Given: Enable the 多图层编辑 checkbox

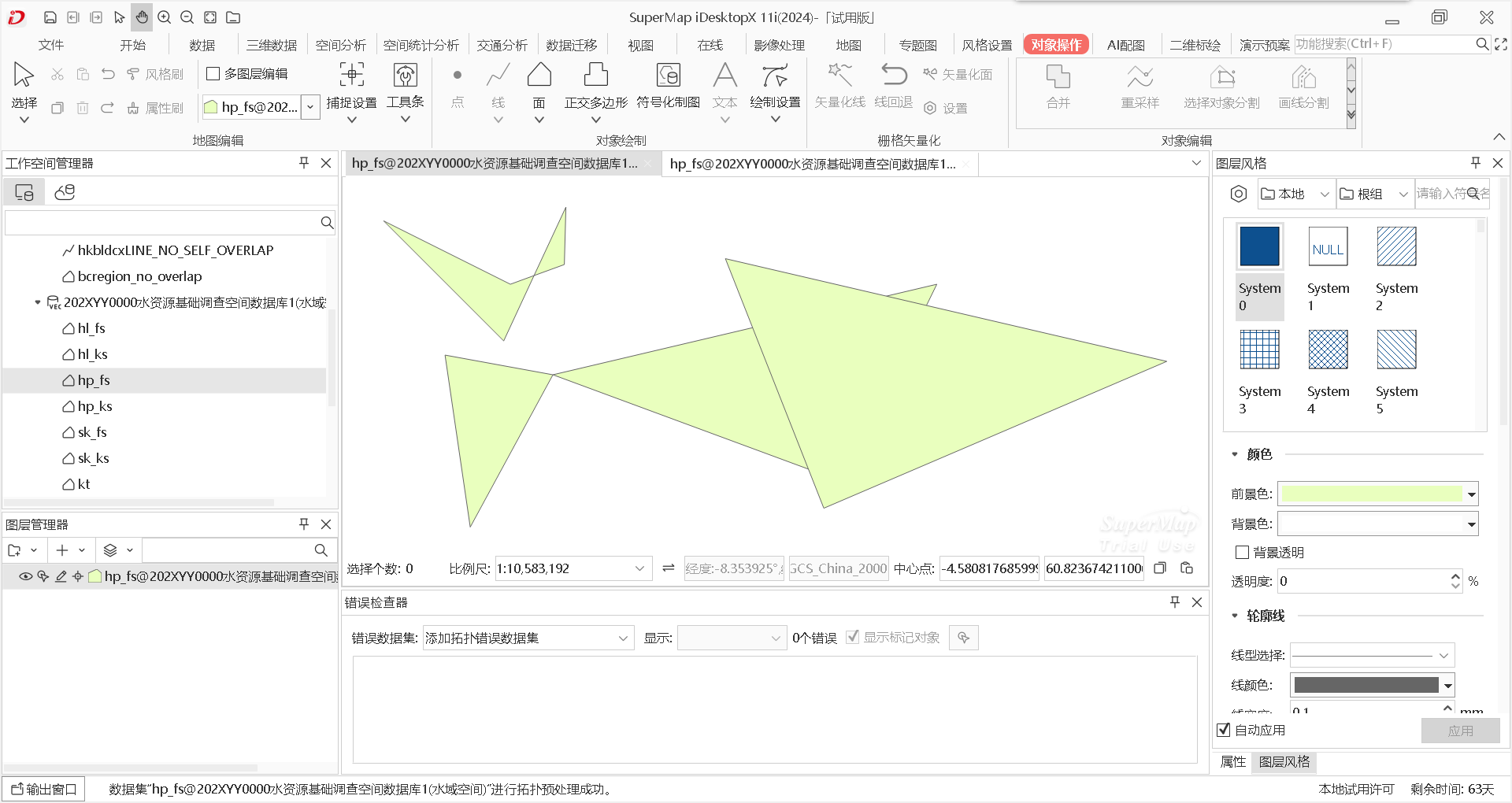Looking at the screenshot, I should click(x=213, y=73).
